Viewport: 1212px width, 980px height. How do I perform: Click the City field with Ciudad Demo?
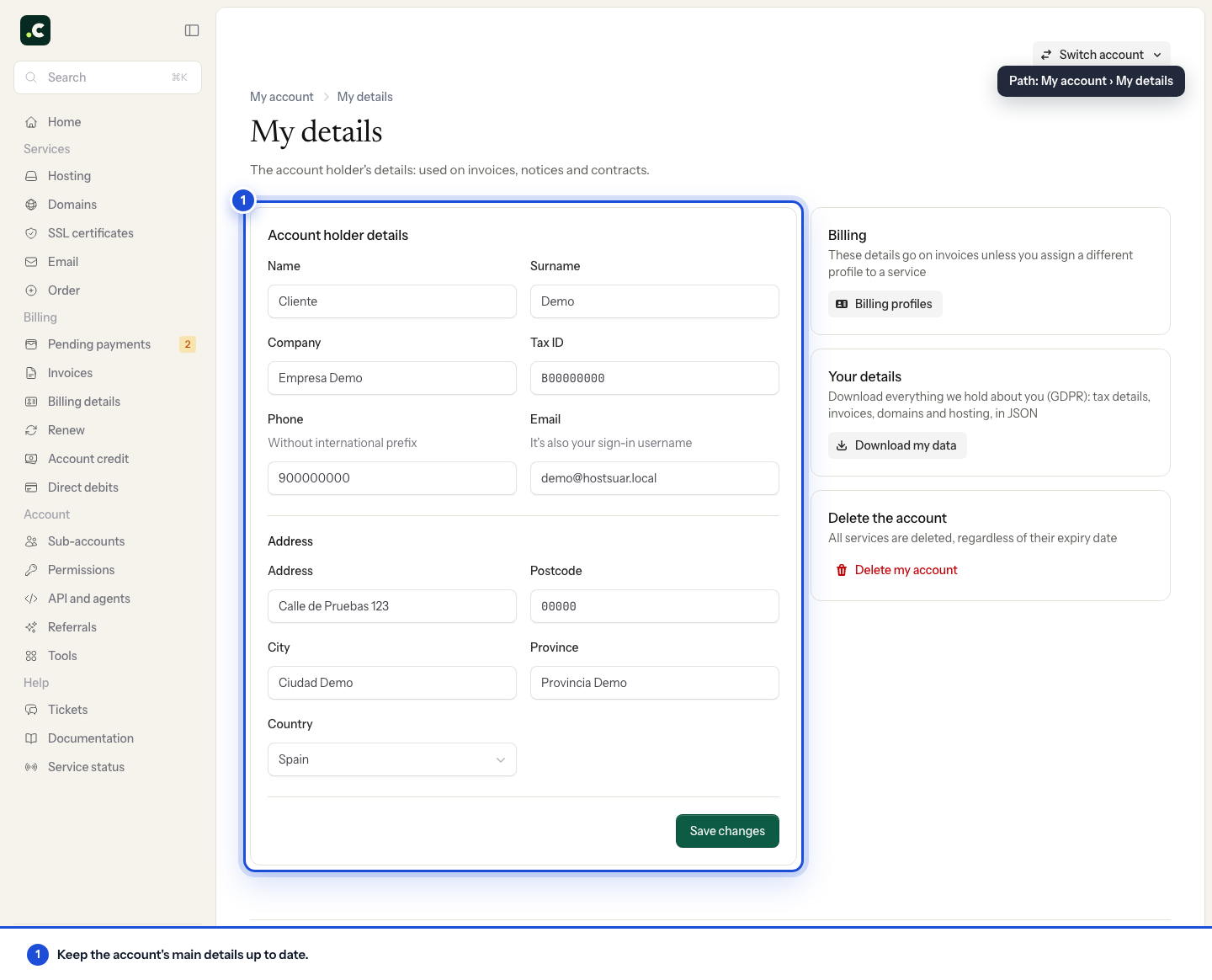click(x=392, y=683)
